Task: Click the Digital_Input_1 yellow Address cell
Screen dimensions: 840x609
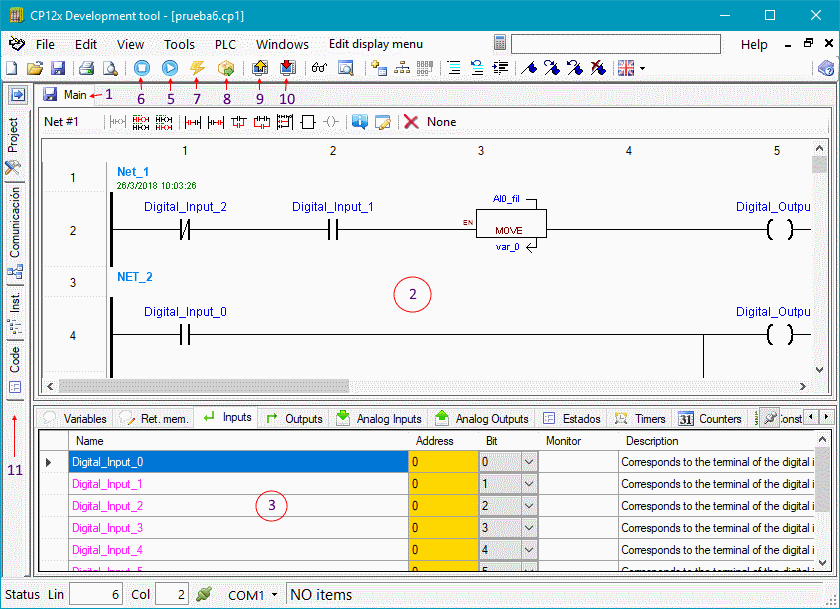Action: click(443, 484)
